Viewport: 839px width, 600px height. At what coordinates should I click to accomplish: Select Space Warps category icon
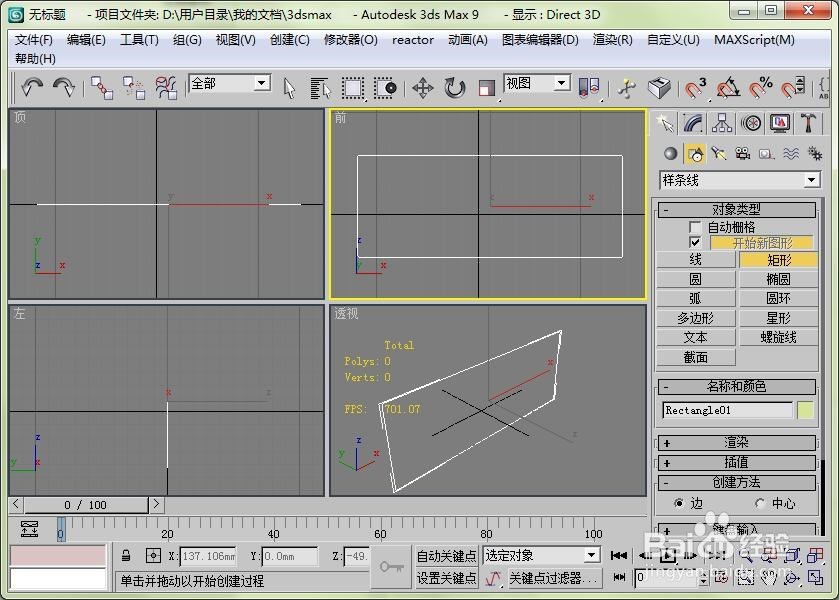pos(791,154)
